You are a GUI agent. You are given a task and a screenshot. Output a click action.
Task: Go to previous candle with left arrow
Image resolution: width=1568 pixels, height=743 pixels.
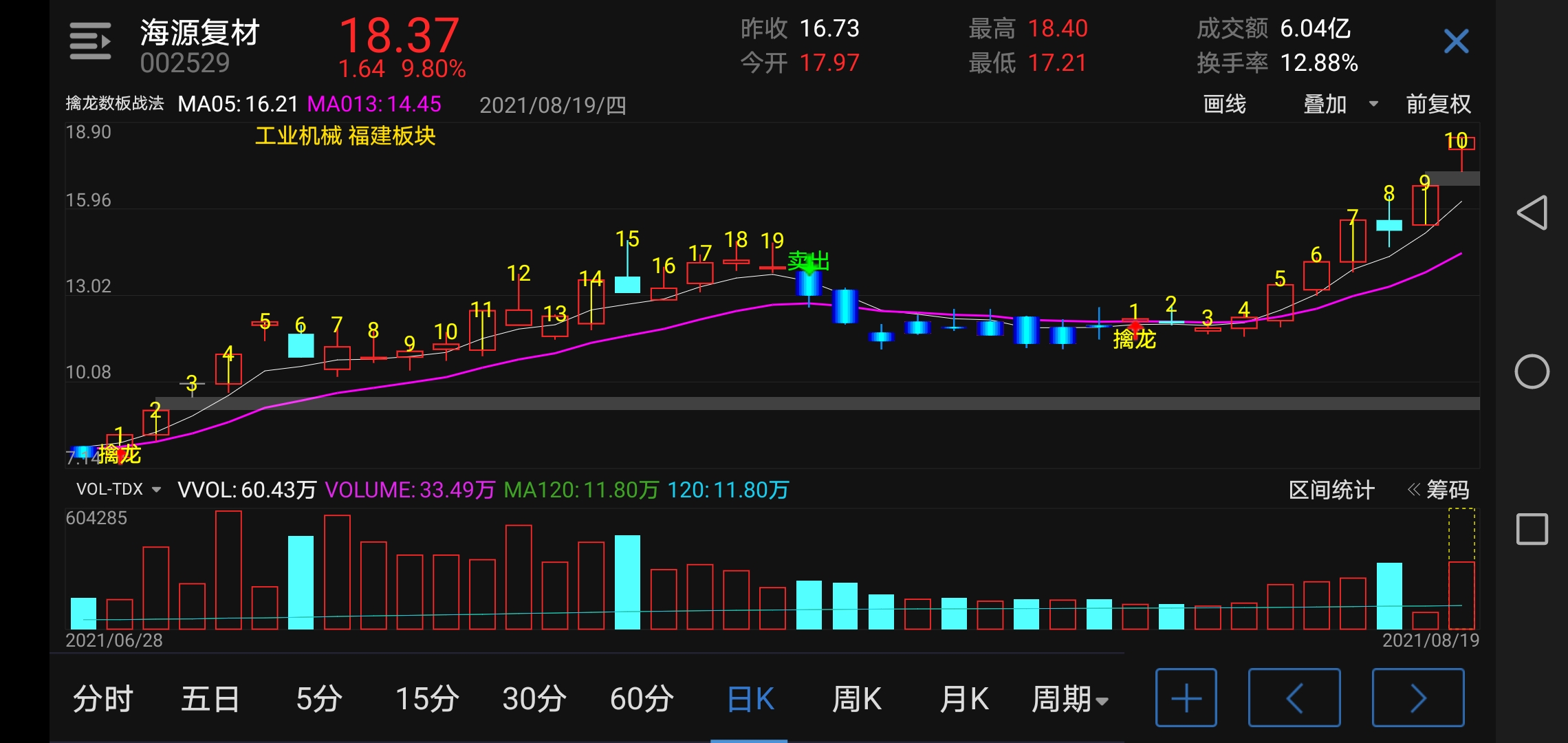click(1294, 698)
